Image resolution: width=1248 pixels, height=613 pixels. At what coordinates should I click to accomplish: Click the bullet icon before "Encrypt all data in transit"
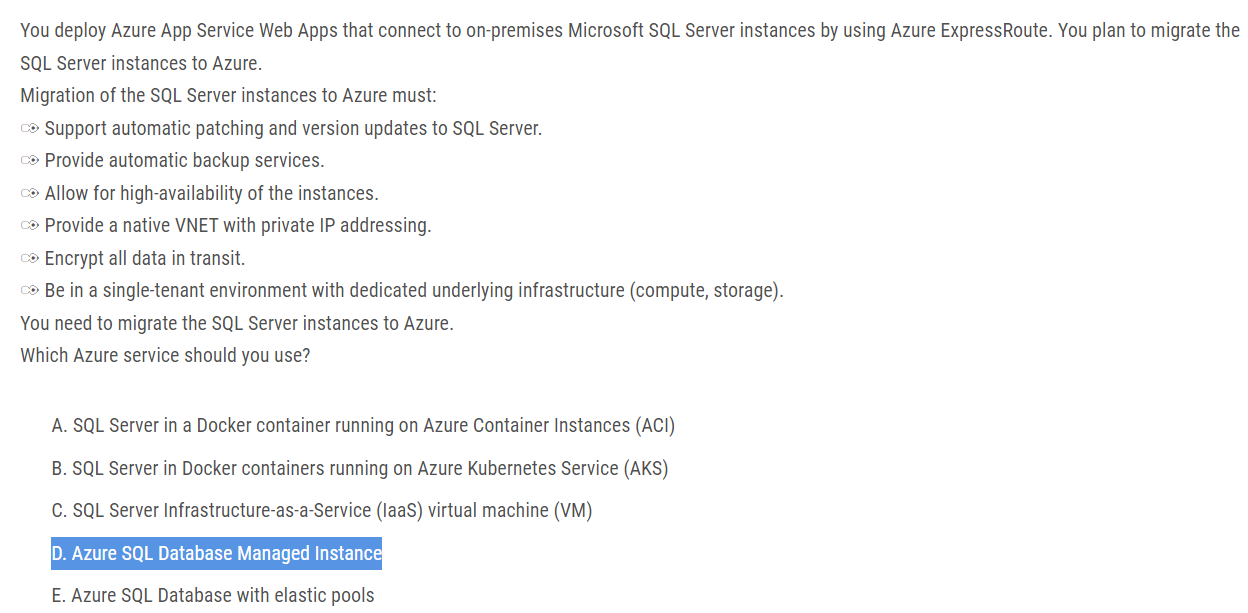[29, 259]
